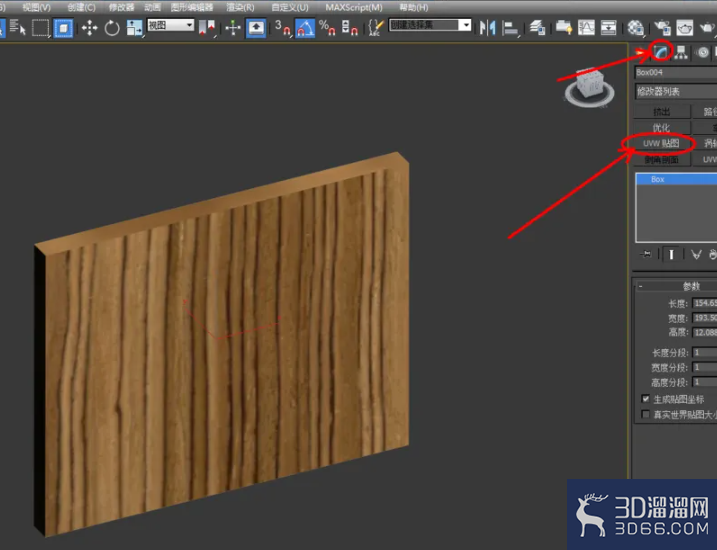Apply the UVW 贴图 modifier button
717x550 pixels.
click(661, 144)
